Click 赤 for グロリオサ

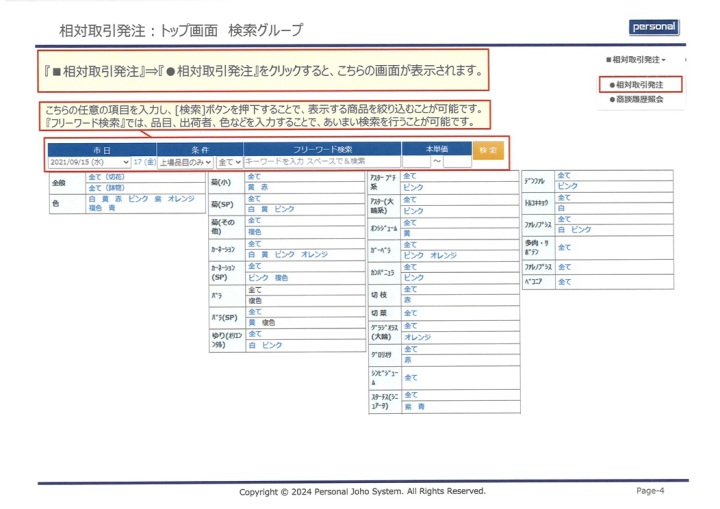point(408,360)
